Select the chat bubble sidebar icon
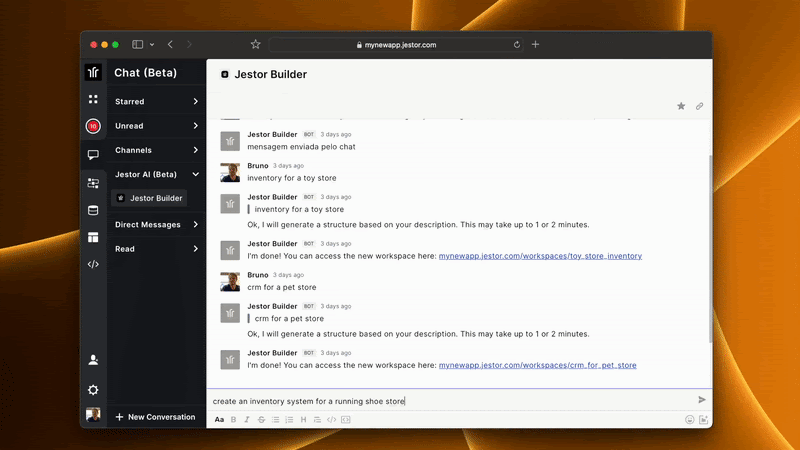 (x=93, y=154)
